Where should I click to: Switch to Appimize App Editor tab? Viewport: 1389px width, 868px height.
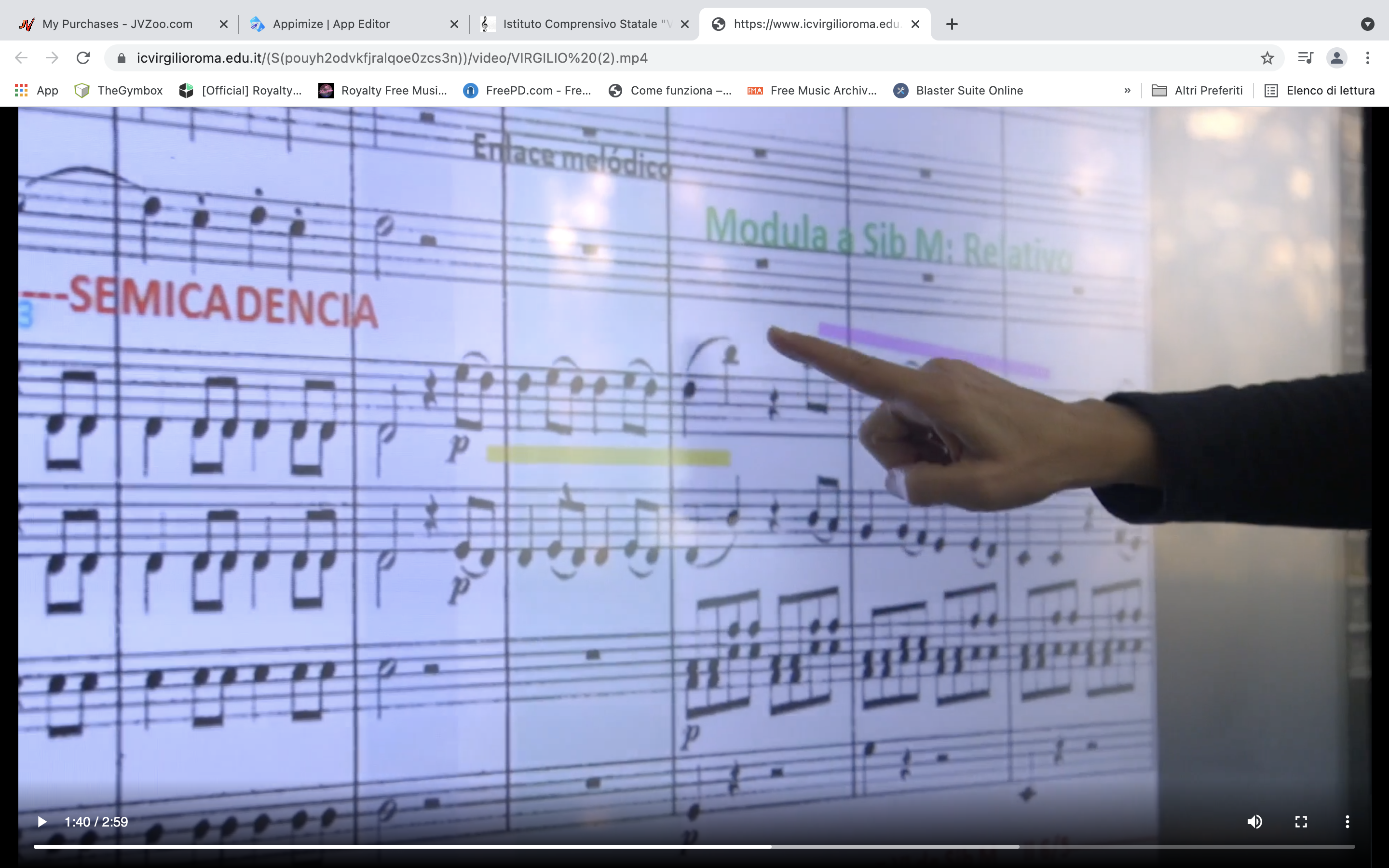pyautogui.click(x=331, y=24)
